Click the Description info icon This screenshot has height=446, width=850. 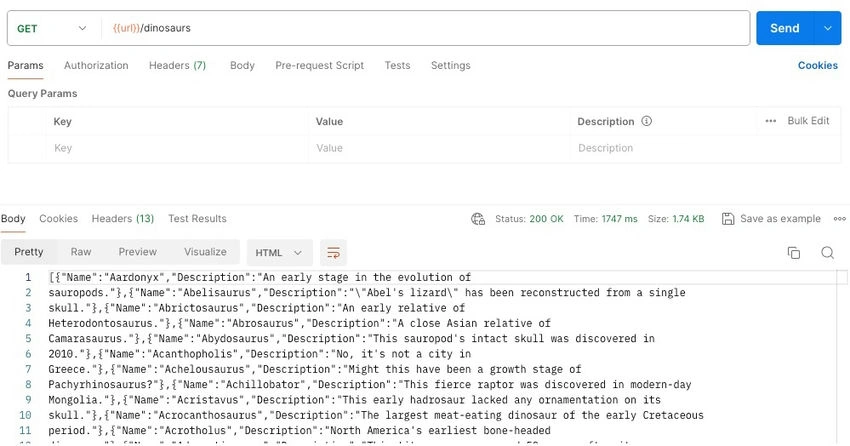click(646, 121)
